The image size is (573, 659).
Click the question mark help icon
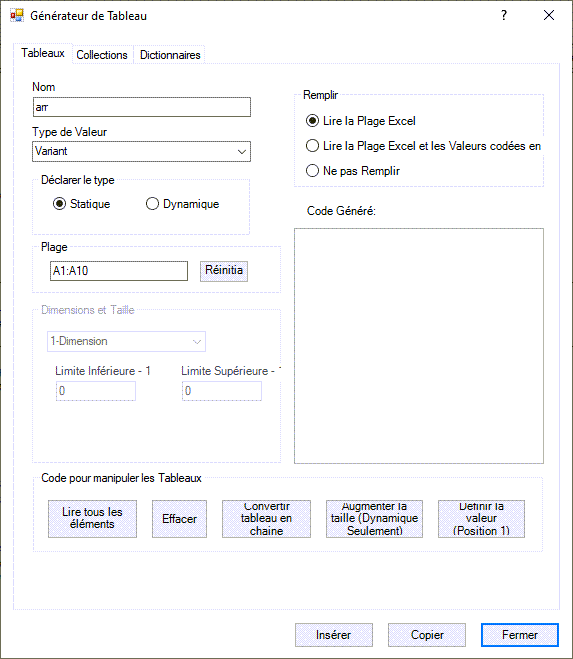pyautogui.click(x=504, y=16)
